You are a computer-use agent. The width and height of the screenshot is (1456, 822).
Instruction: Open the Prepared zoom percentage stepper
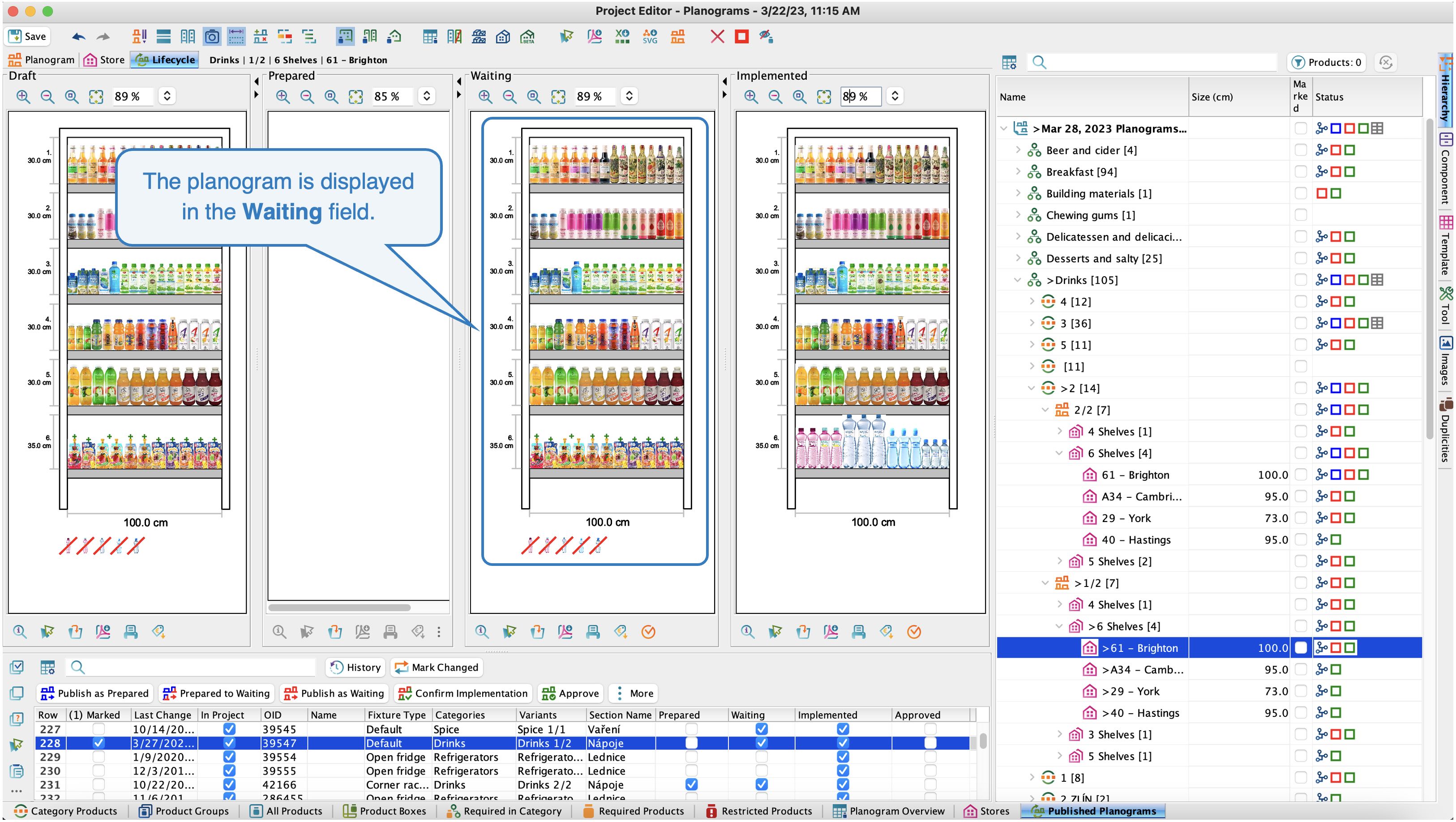point(427,96)
